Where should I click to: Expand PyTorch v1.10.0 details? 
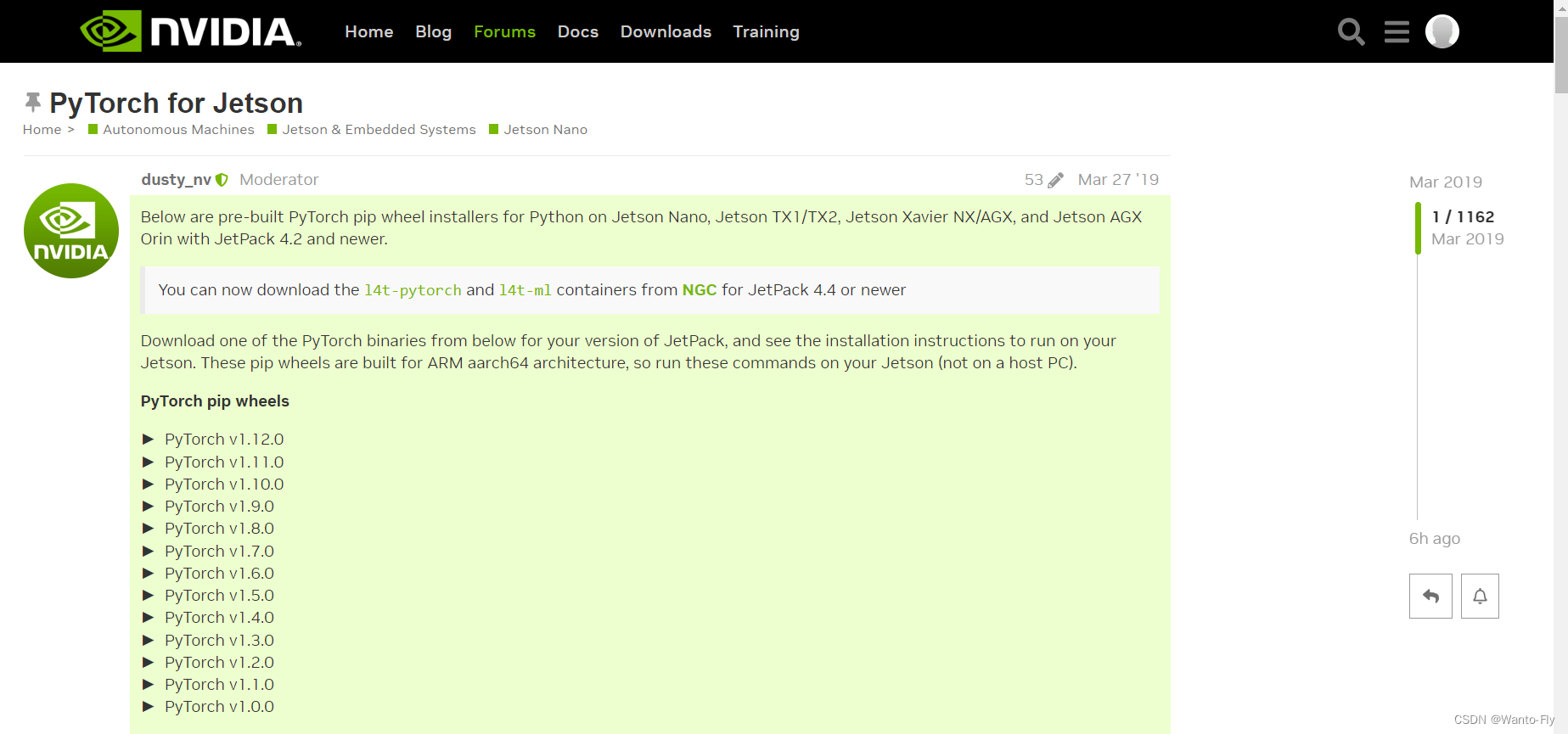coord(213,484)
